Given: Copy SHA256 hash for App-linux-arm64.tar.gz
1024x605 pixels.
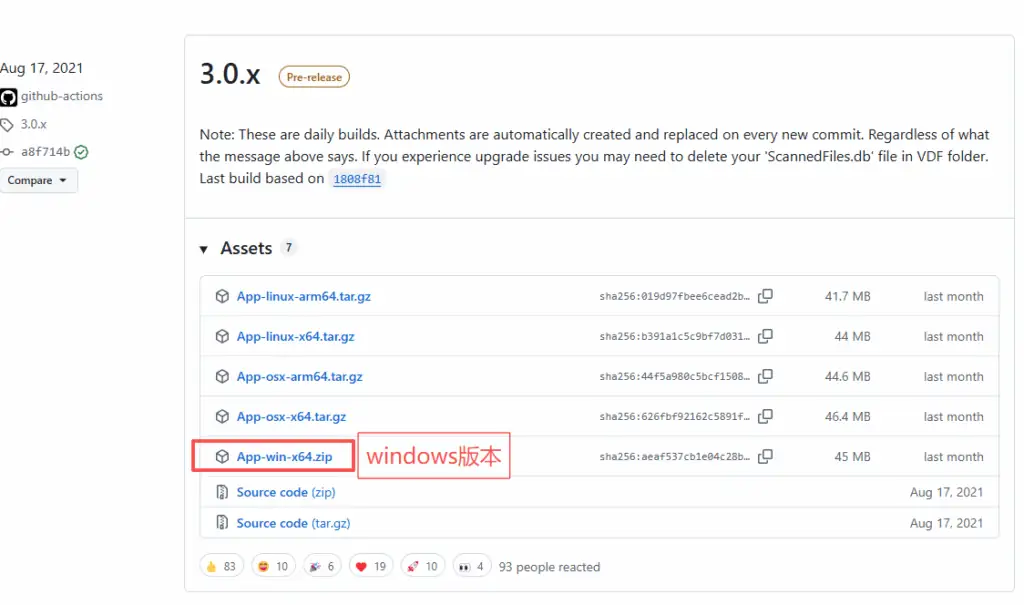Looking at the screenshot, I should pyautogui.click(x=765, y=297).
